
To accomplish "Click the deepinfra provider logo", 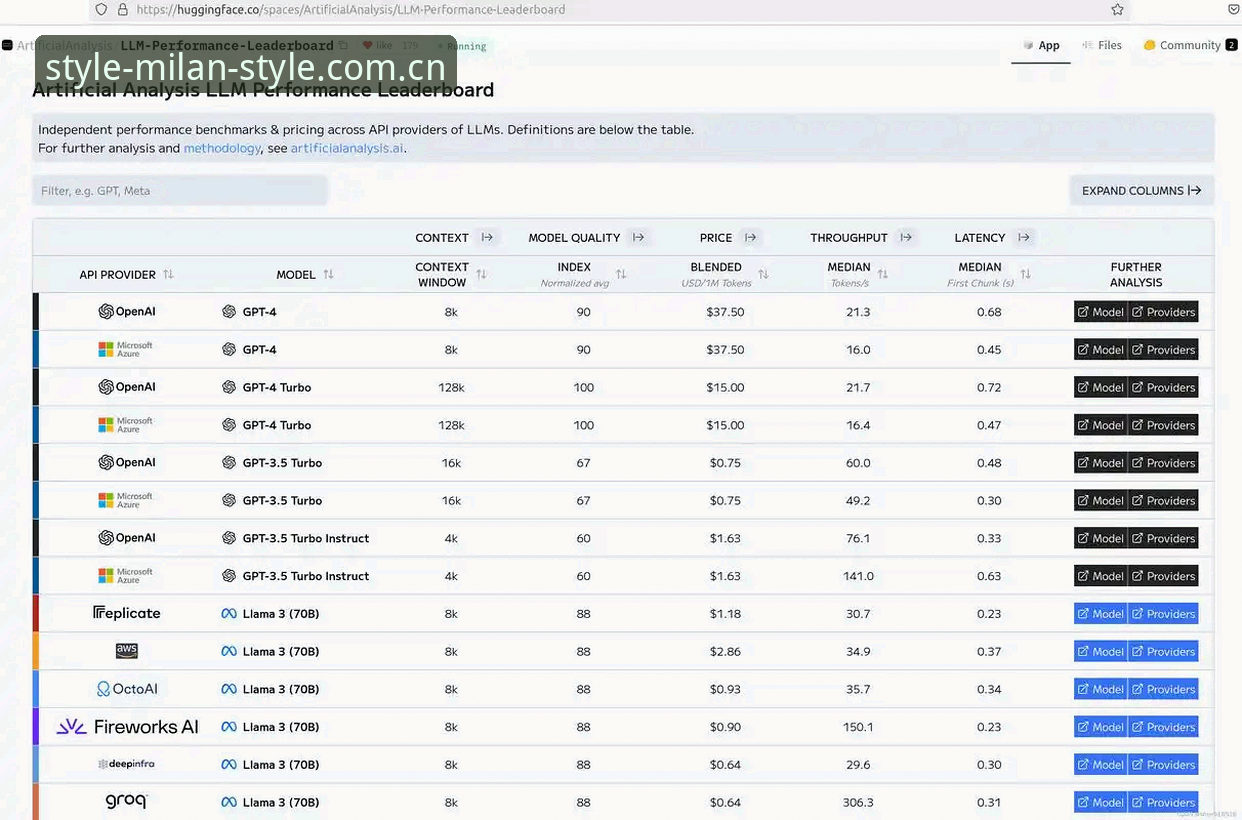I will pyautogui.click(x=126, y=764).
